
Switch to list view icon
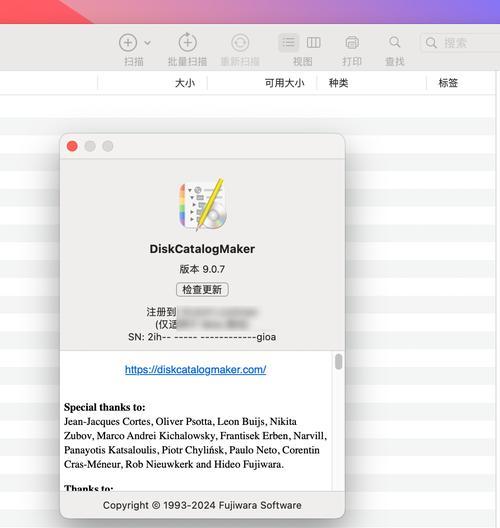pos(289,43)
